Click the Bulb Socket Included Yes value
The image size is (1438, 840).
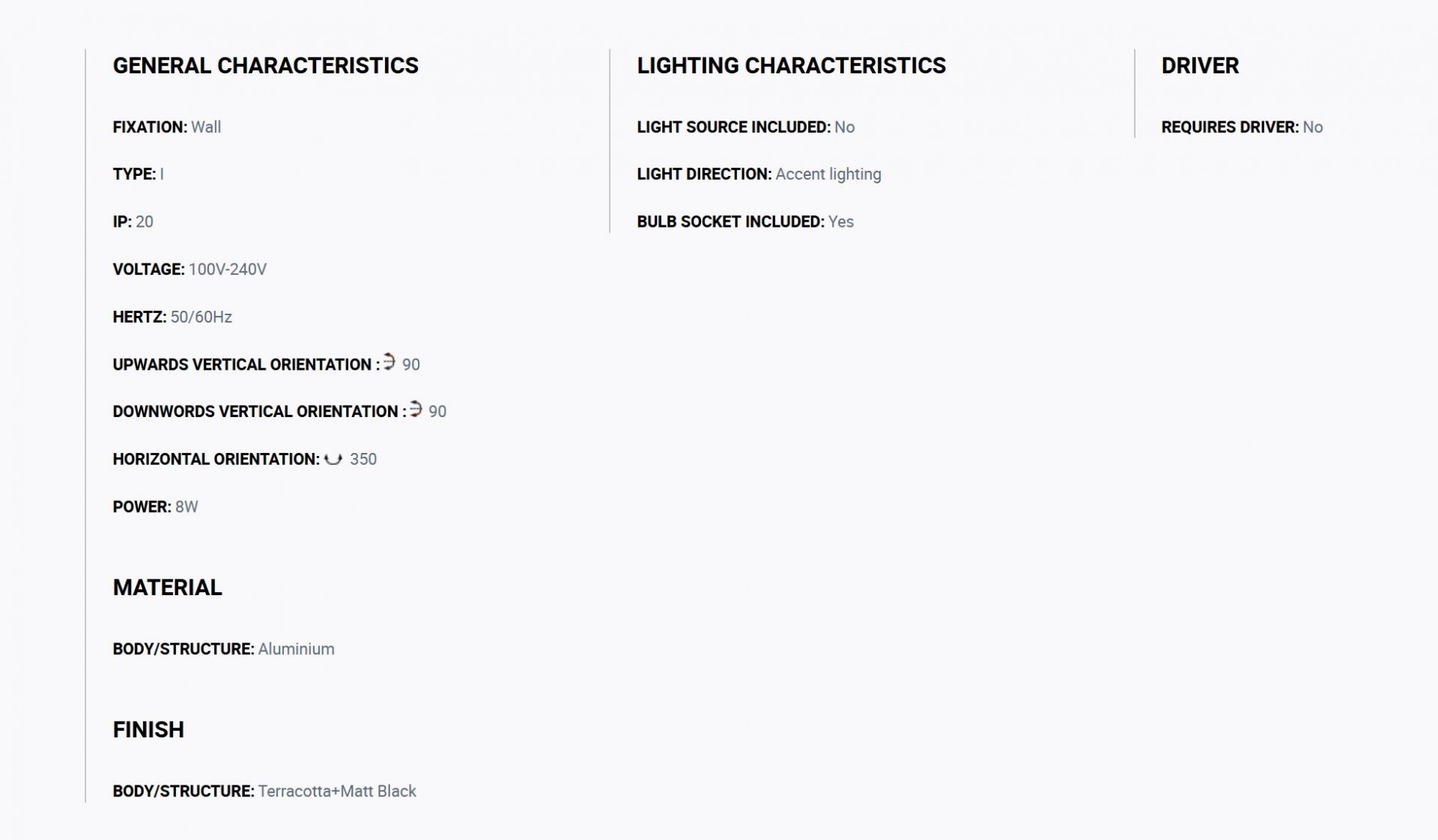click(841, 222)
